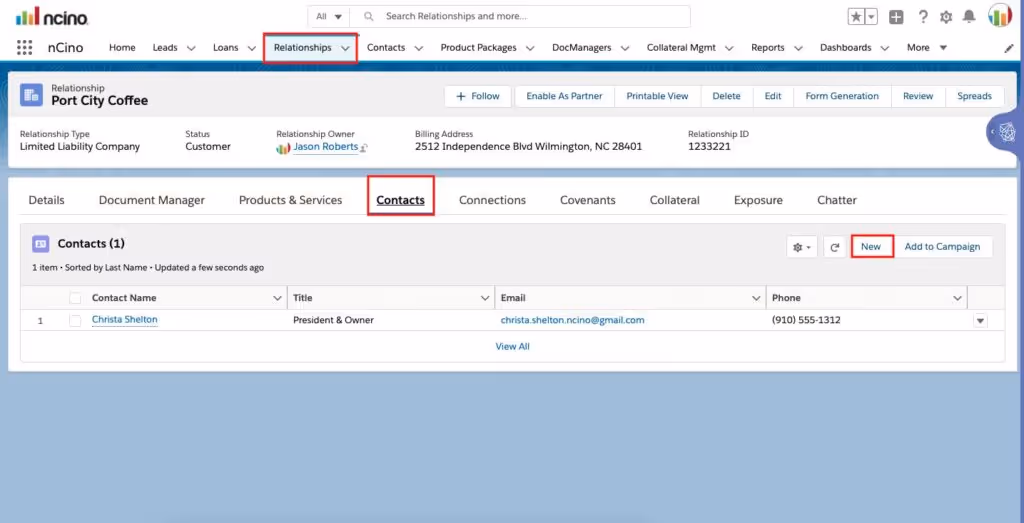The width and height of the screenshot is (1024, 523).
Task: Click the Follow button
Action: click(x=478, y=96)
